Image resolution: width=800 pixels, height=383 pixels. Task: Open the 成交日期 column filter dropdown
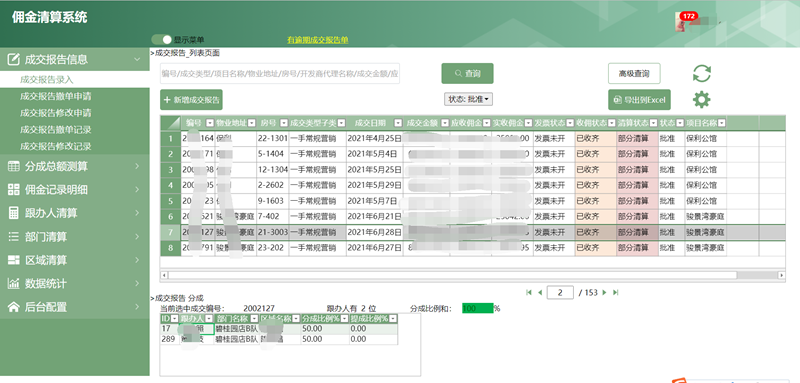[x=398, y=123]
